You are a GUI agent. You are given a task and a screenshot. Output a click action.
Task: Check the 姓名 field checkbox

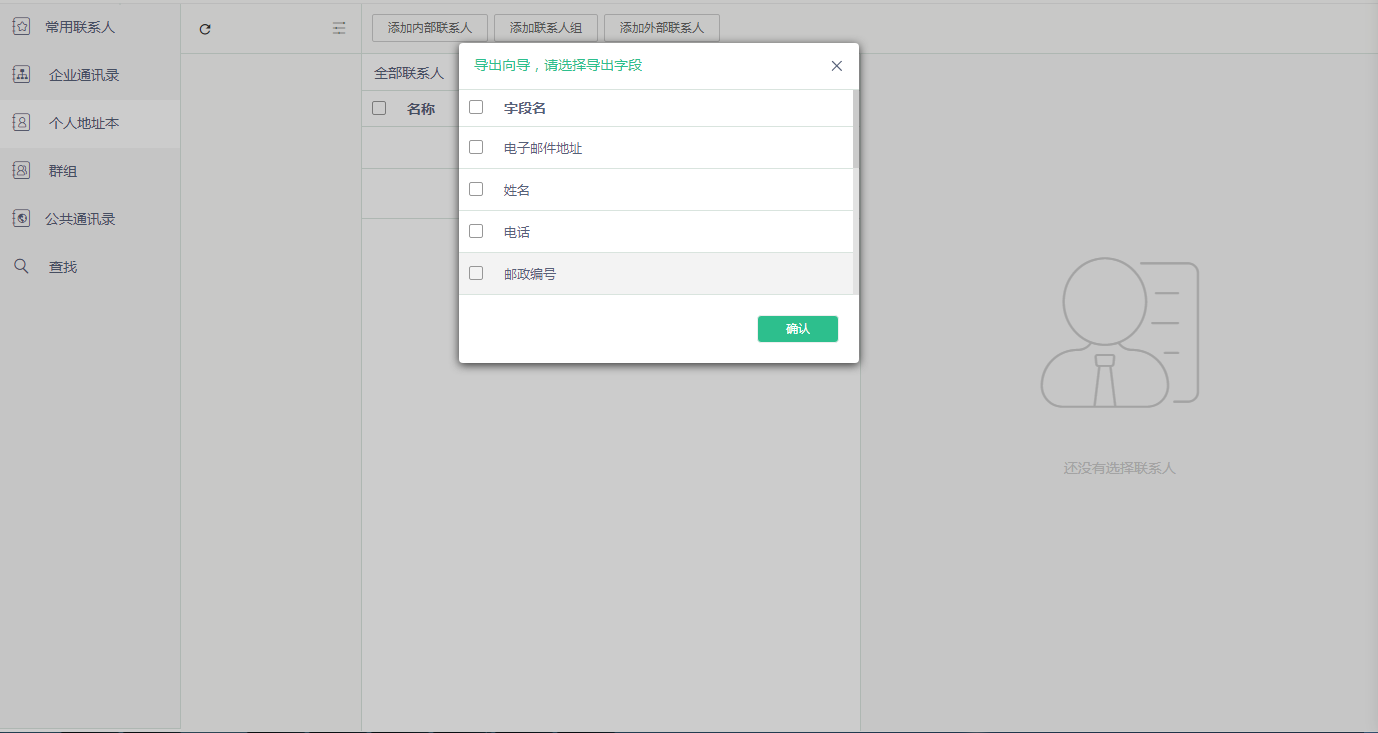[476, 189]
